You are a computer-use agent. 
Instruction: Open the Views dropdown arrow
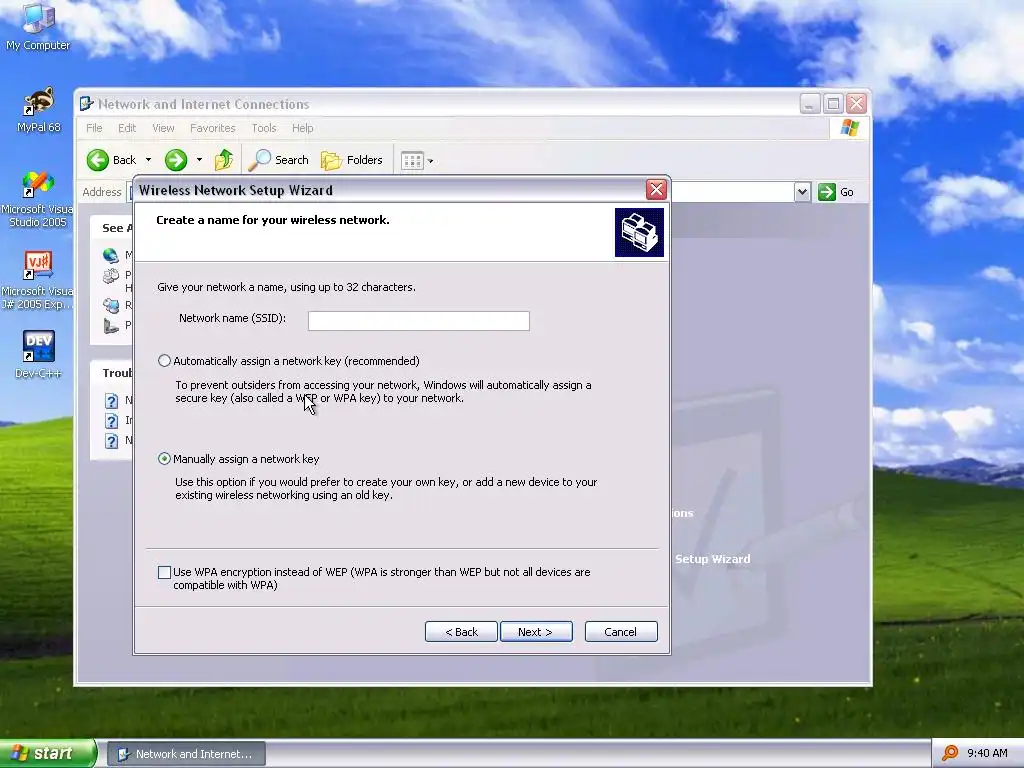pyautogui.click(x=430, y=161)
